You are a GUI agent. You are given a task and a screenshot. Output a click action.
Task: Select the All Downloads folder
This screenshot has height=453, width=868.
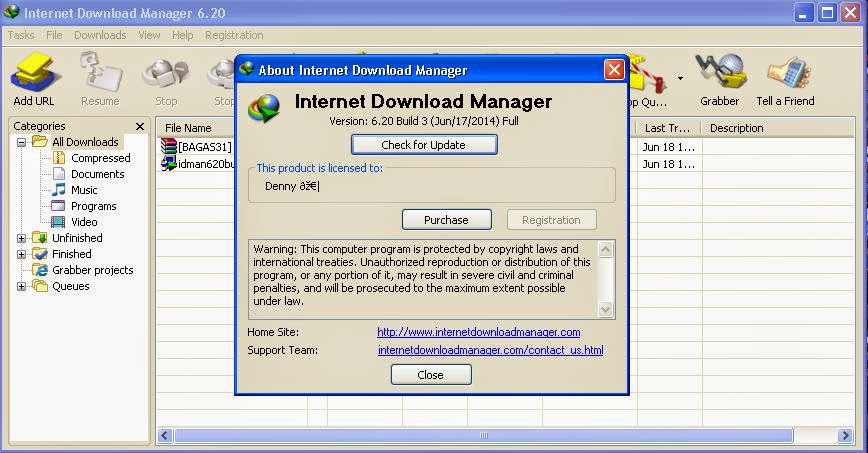click(85, 142)
